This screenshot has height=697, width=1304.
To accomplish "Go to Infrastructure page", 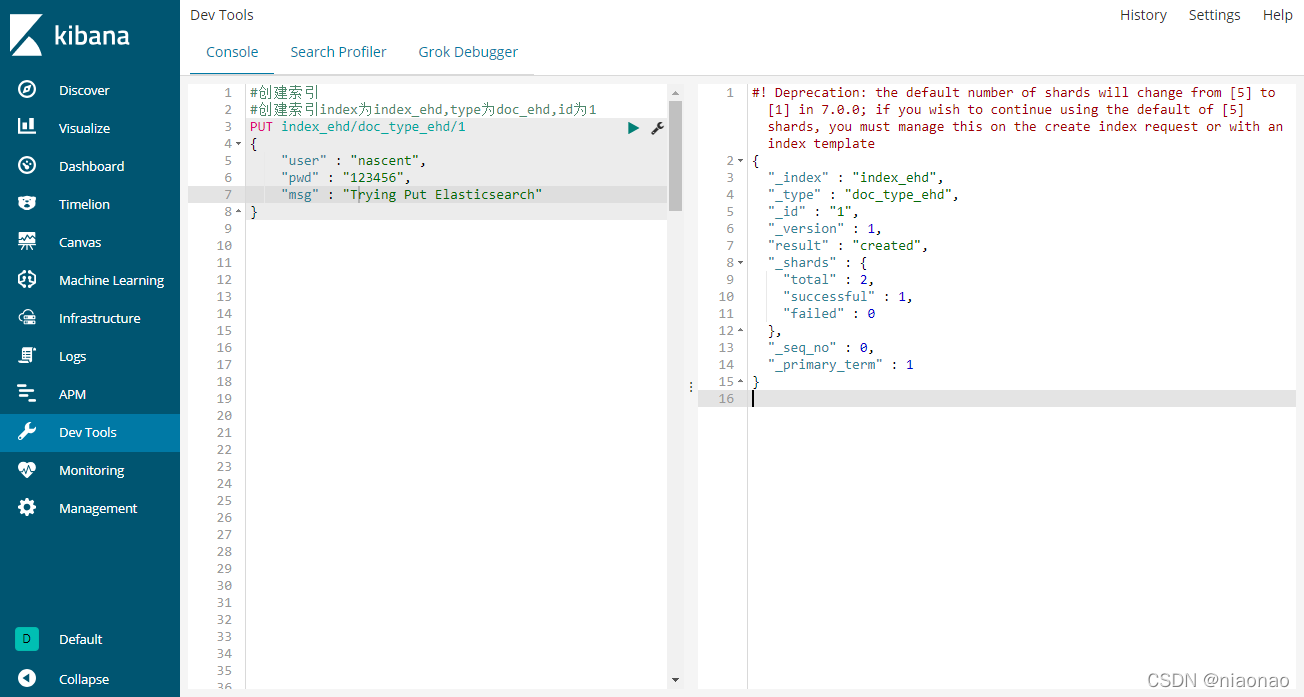I will (100, 318).
